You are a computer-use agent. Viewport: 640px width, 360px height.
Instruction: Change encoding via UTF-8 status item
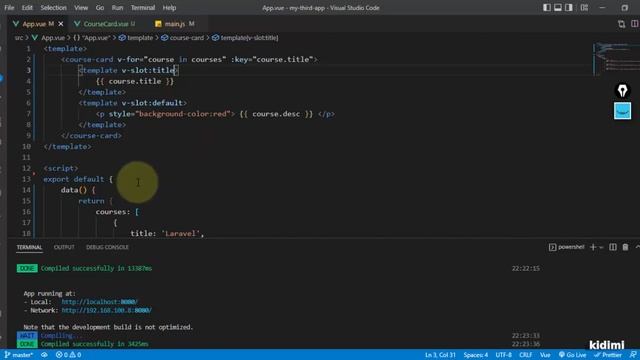tap(503, 355)
